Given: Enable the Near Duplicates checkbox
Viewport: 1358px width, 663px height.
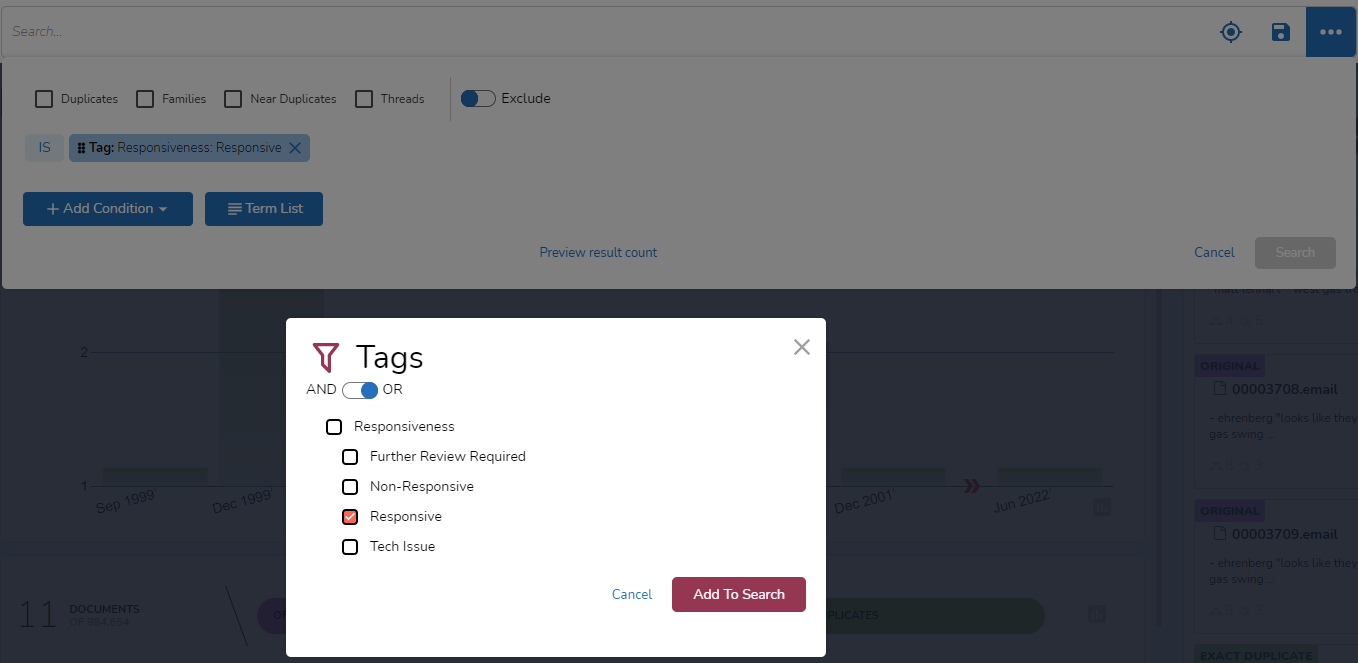Looking at the screenshot, I should pyautogui.click(x=233, y=99).
